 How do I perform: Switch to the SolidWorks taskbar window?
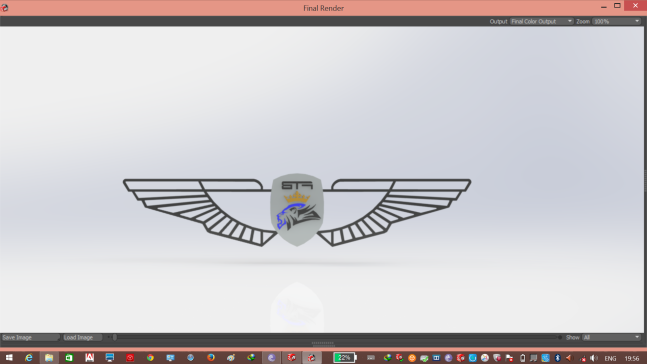click(x=291, y=358)
